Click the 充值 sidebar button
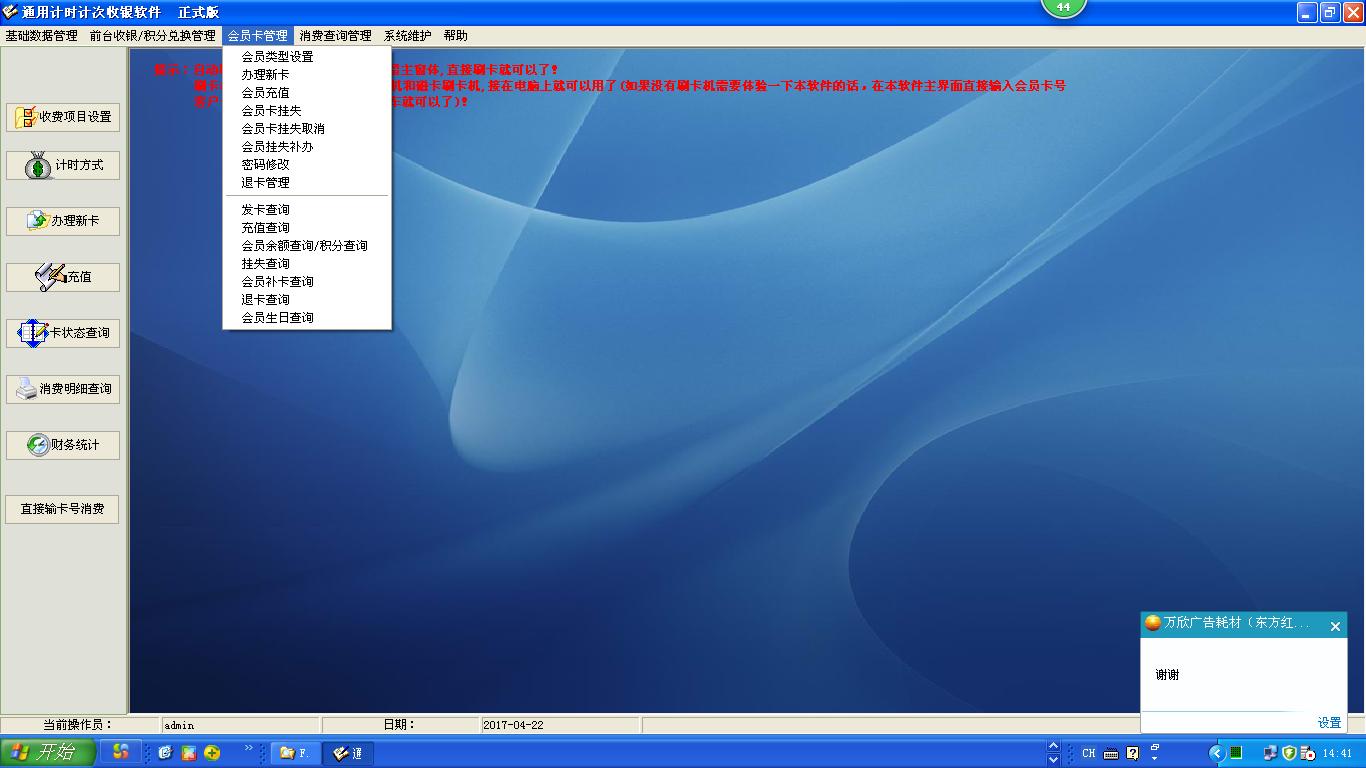The width and height of the screenshot is (1366, 768). (x=63, y=277)
